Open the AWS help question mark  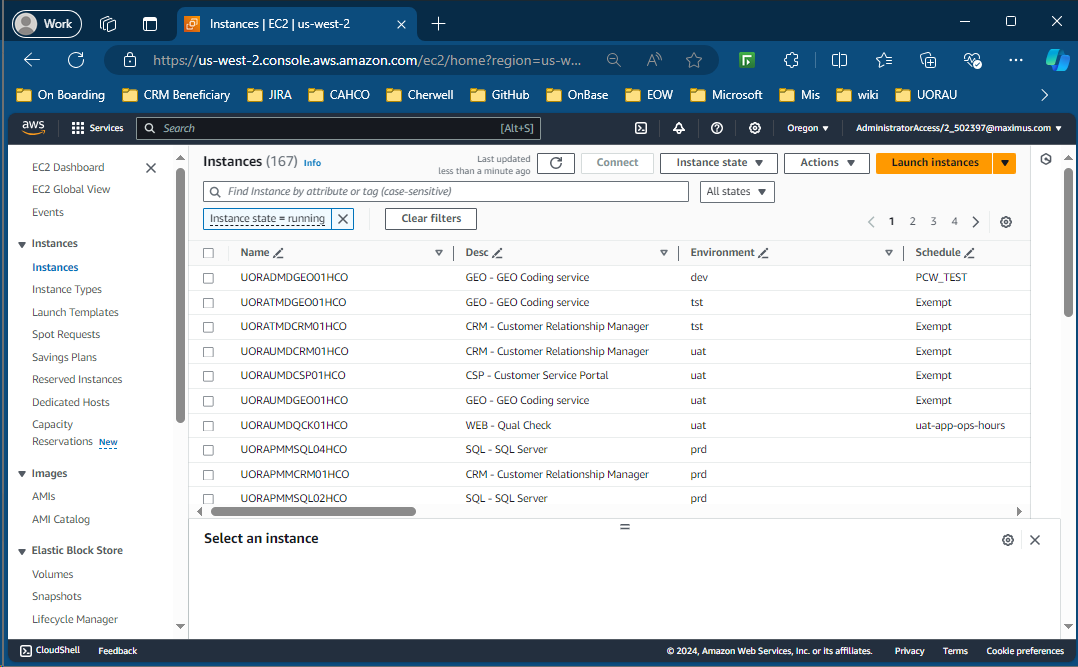point(716,128)
